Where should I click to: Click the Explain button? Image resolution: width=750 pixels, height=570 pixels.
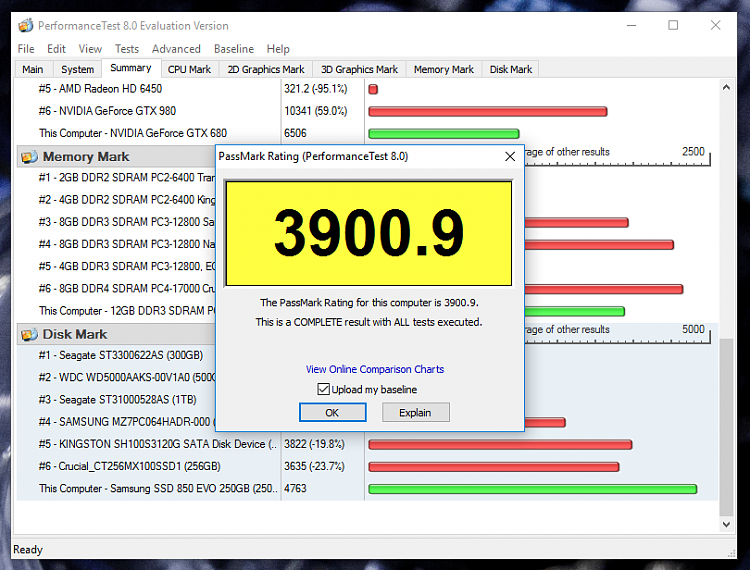click(x=415, y=412)
